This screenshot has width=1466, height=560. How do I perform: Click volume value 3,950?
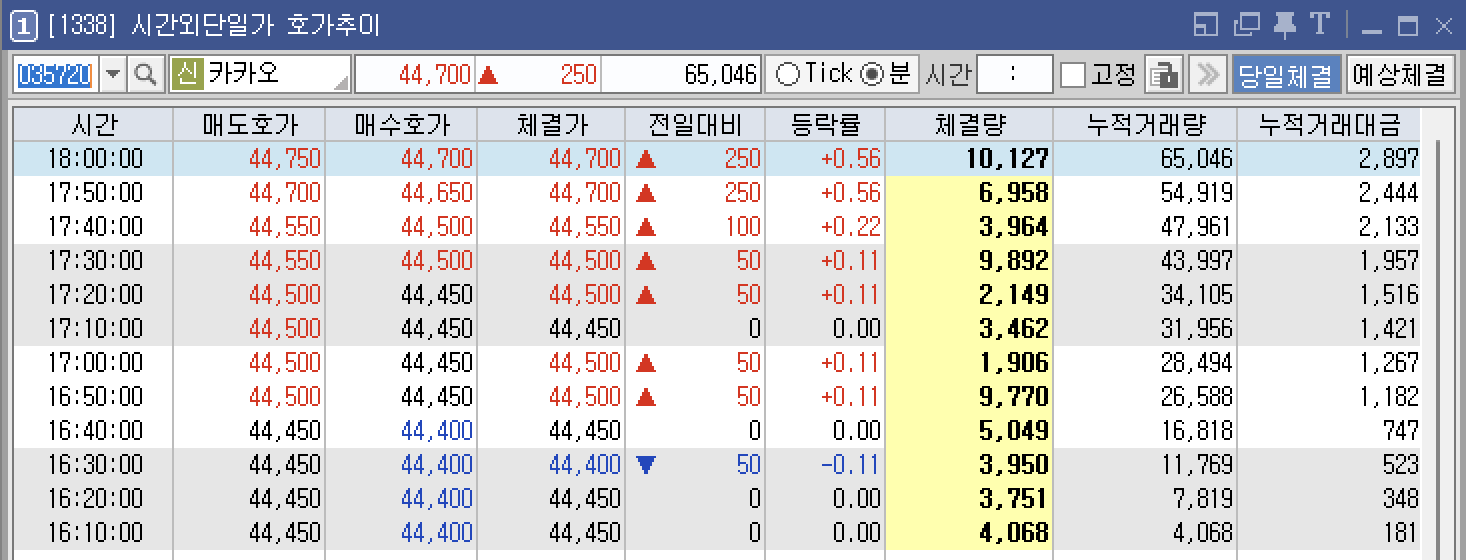tap(1015, 464)
